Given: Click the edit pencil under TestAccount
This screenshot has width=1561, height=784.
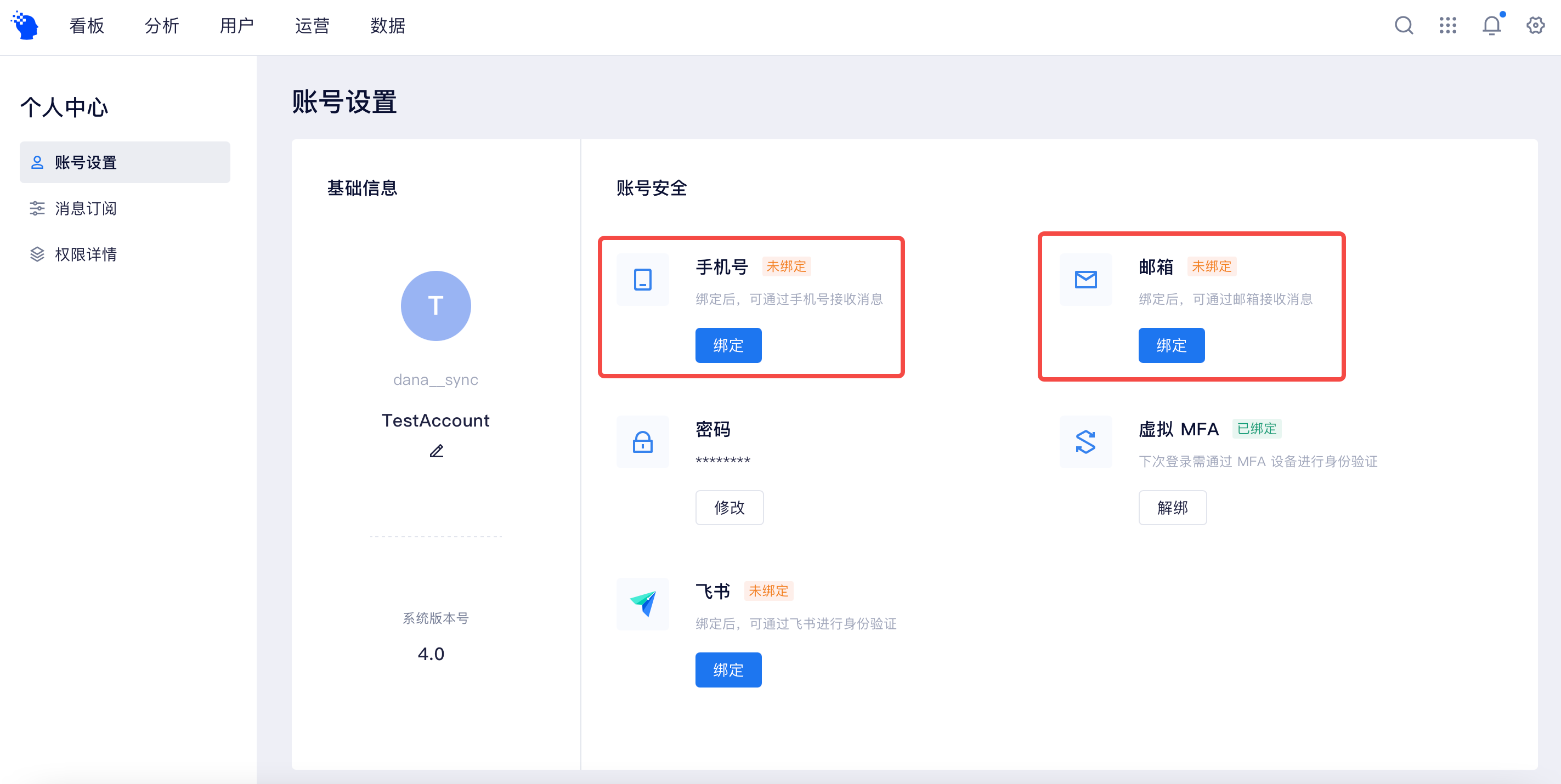Looking at the screenshot, I should (436, 451).
